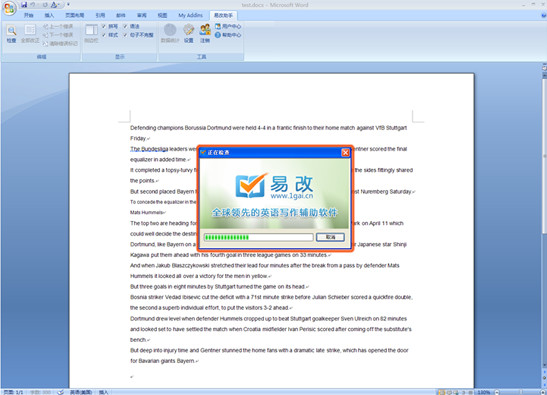Screen dimensions: 547x395
Task: Click the 取消 cancel button in dialog
Action: coord(330,237)
